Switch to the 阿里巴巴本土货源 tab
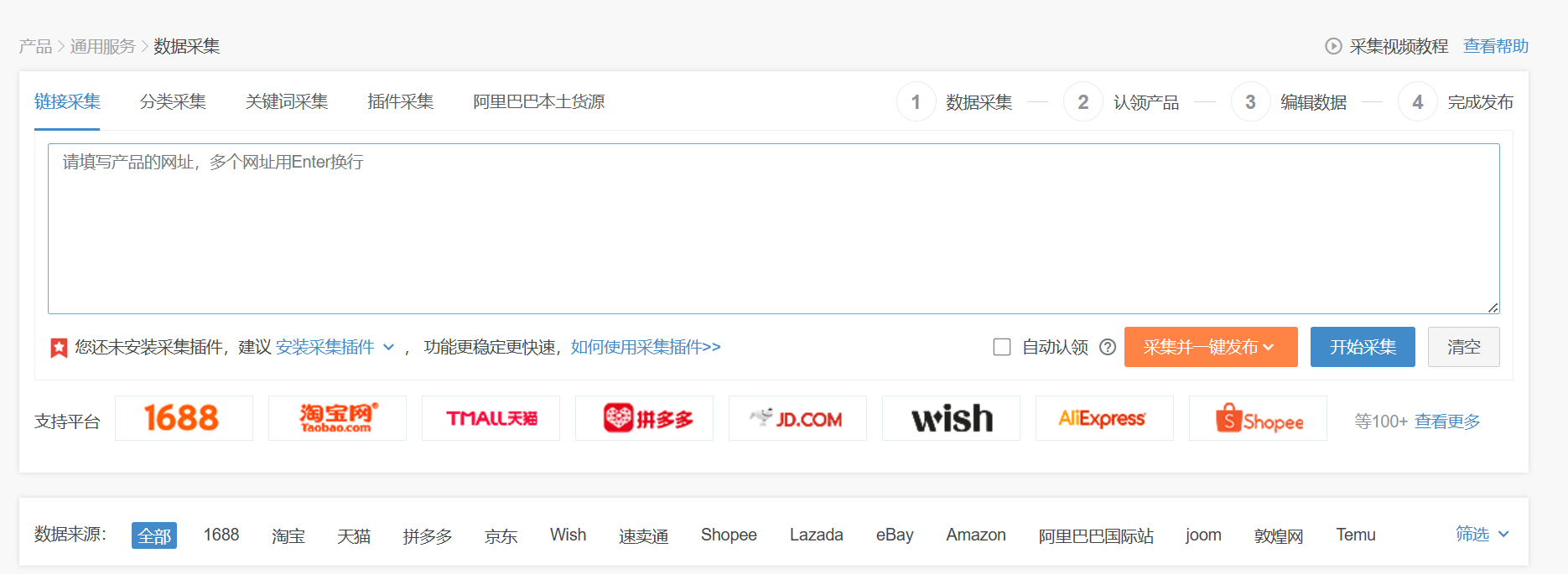 [539, 101]
